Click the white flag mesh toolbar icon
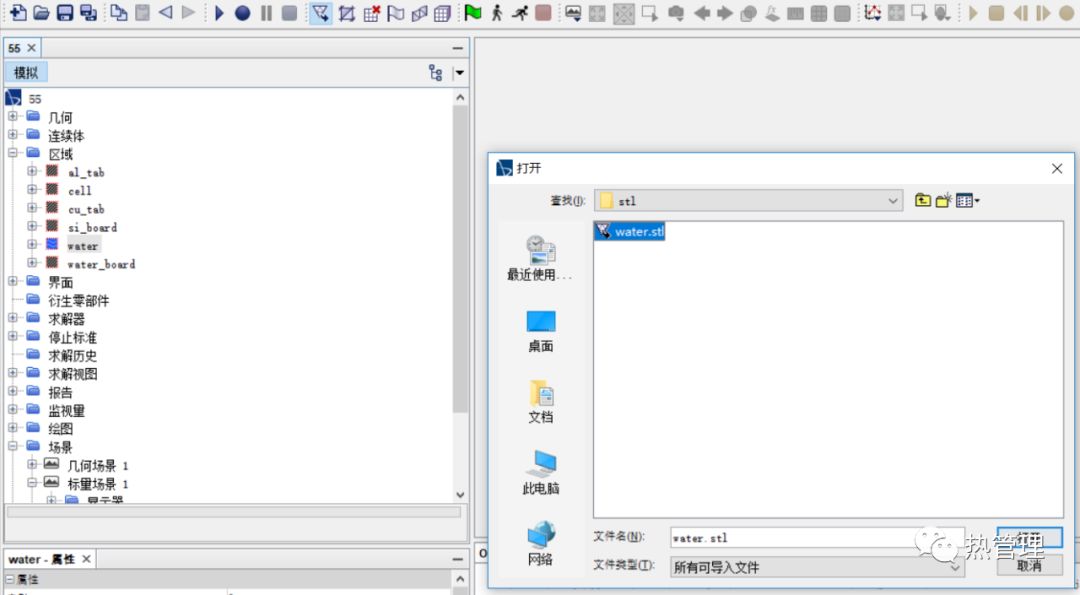The image size is (1080, 595). click(395, 12)
